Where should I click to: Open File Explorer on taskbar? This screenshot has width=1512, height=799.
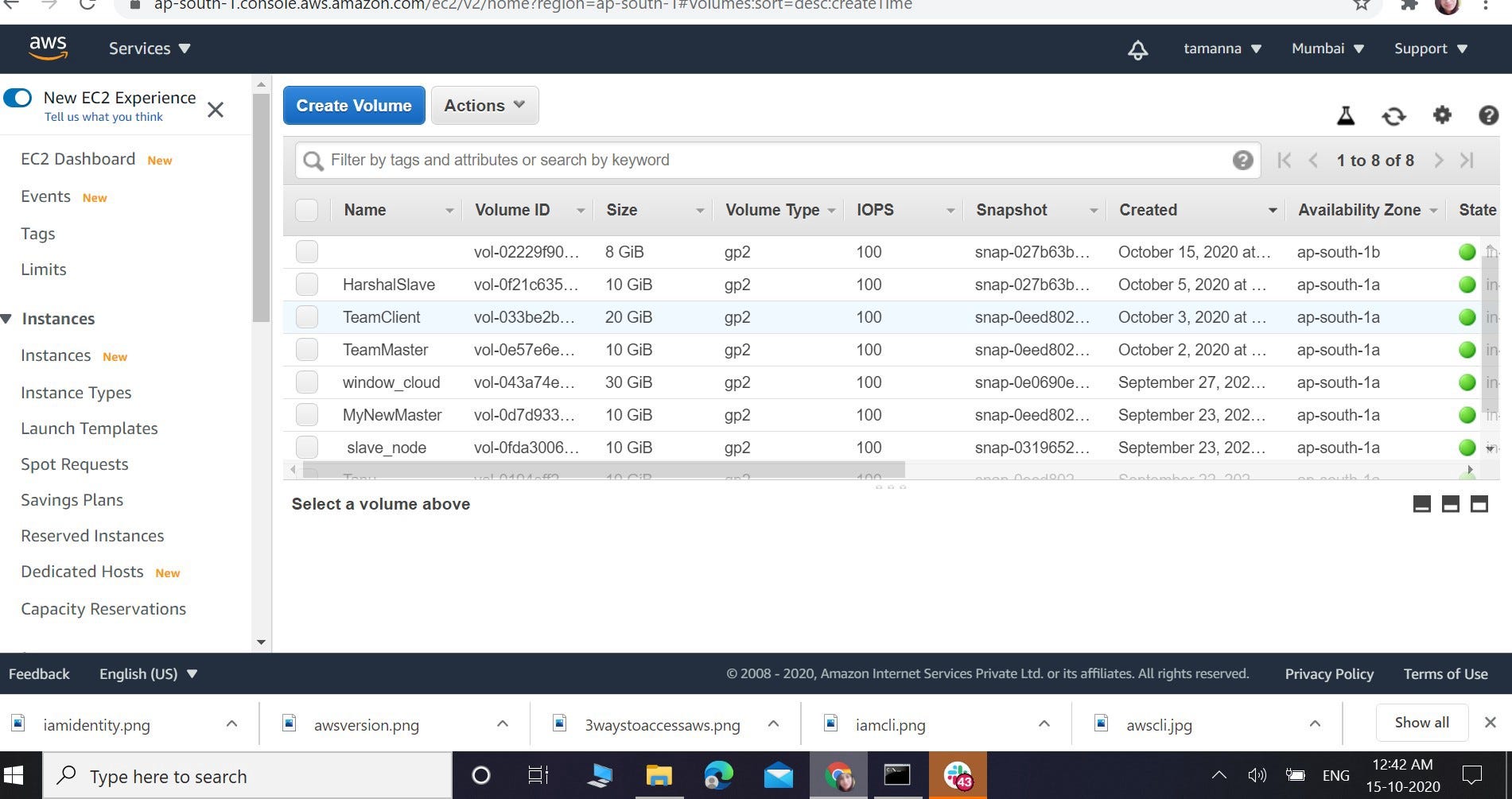[659, 775]
